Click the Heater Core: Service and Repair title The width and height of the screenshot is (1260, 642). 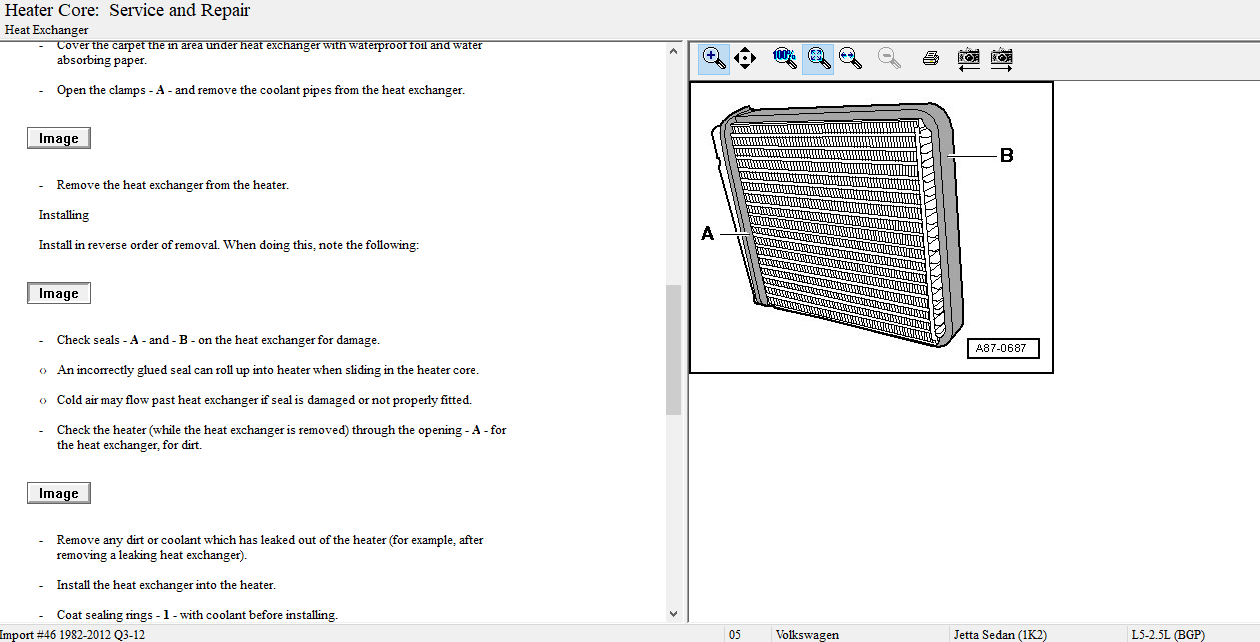pyautogui.click(x=128, y=11)
